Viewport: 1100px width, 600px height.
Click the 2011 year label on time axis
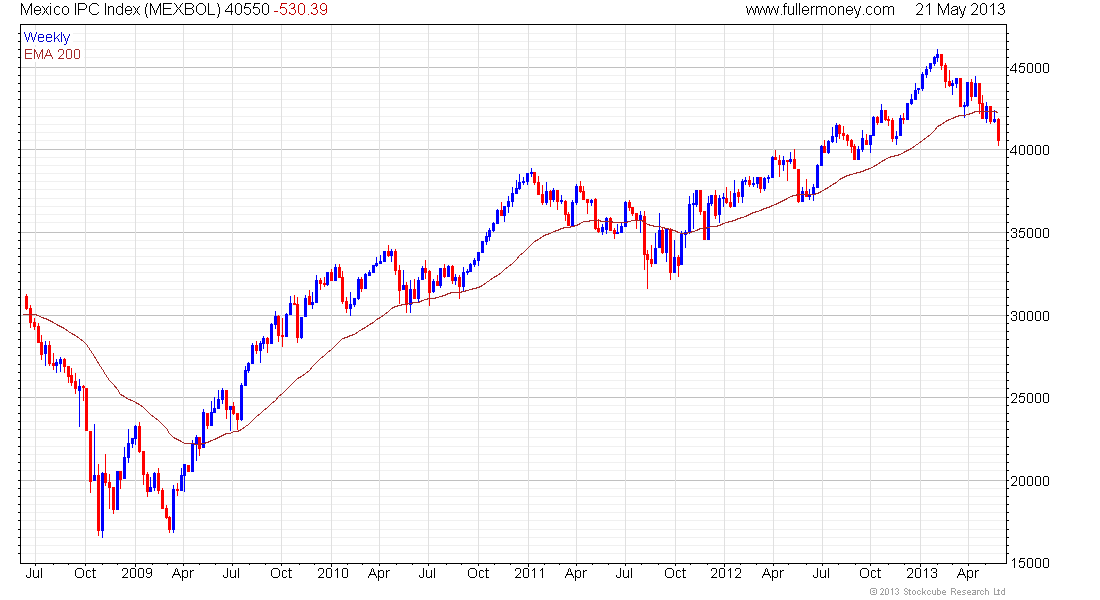530,573
